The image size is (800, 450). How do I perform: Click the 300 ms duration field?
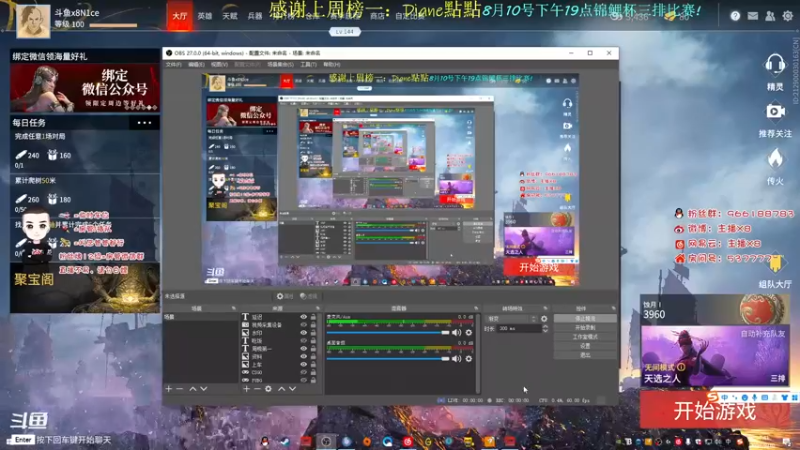519,329
